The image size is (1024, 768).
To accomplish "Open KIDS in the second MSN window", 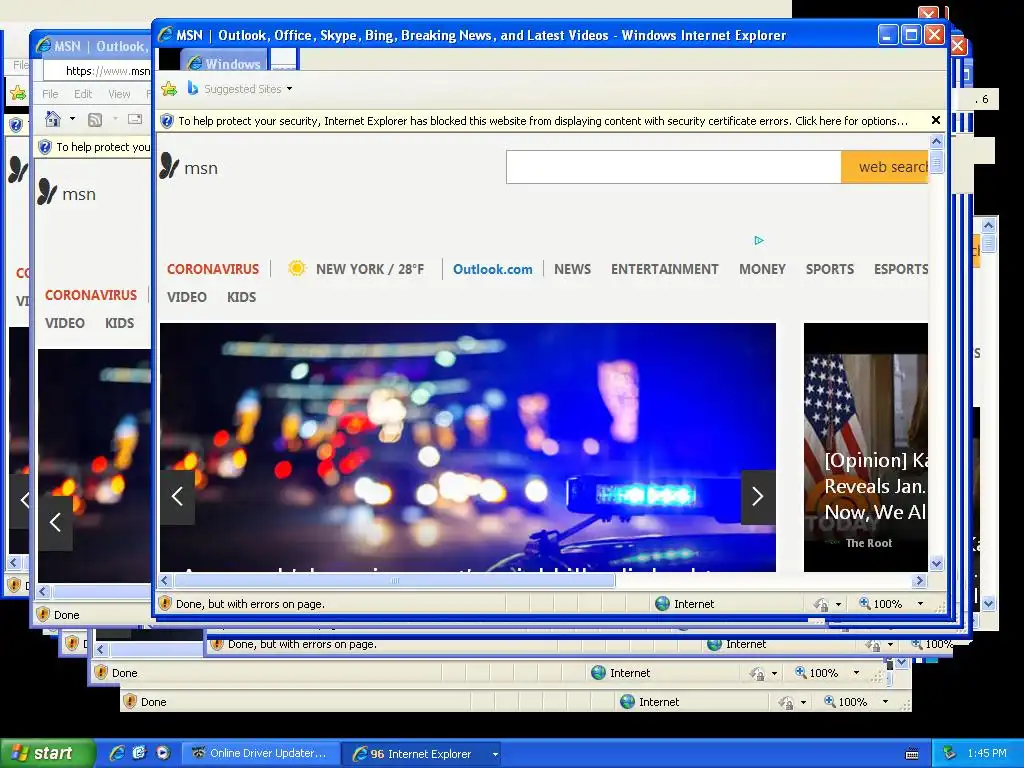I will (x=120, y=323).
